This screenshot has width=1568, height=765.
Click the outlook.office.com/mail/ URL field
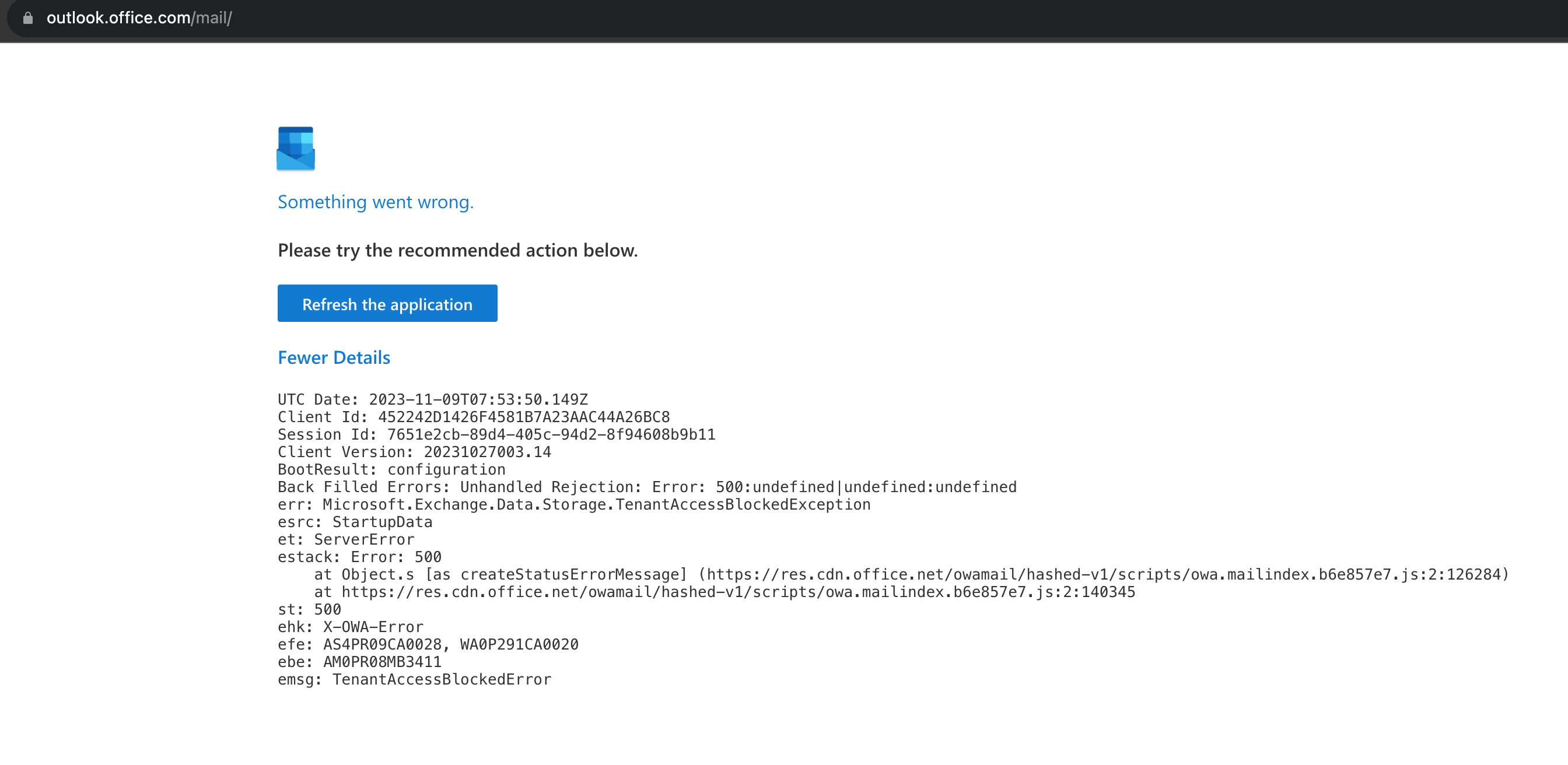pyautogui.click(x=139, y=18)
